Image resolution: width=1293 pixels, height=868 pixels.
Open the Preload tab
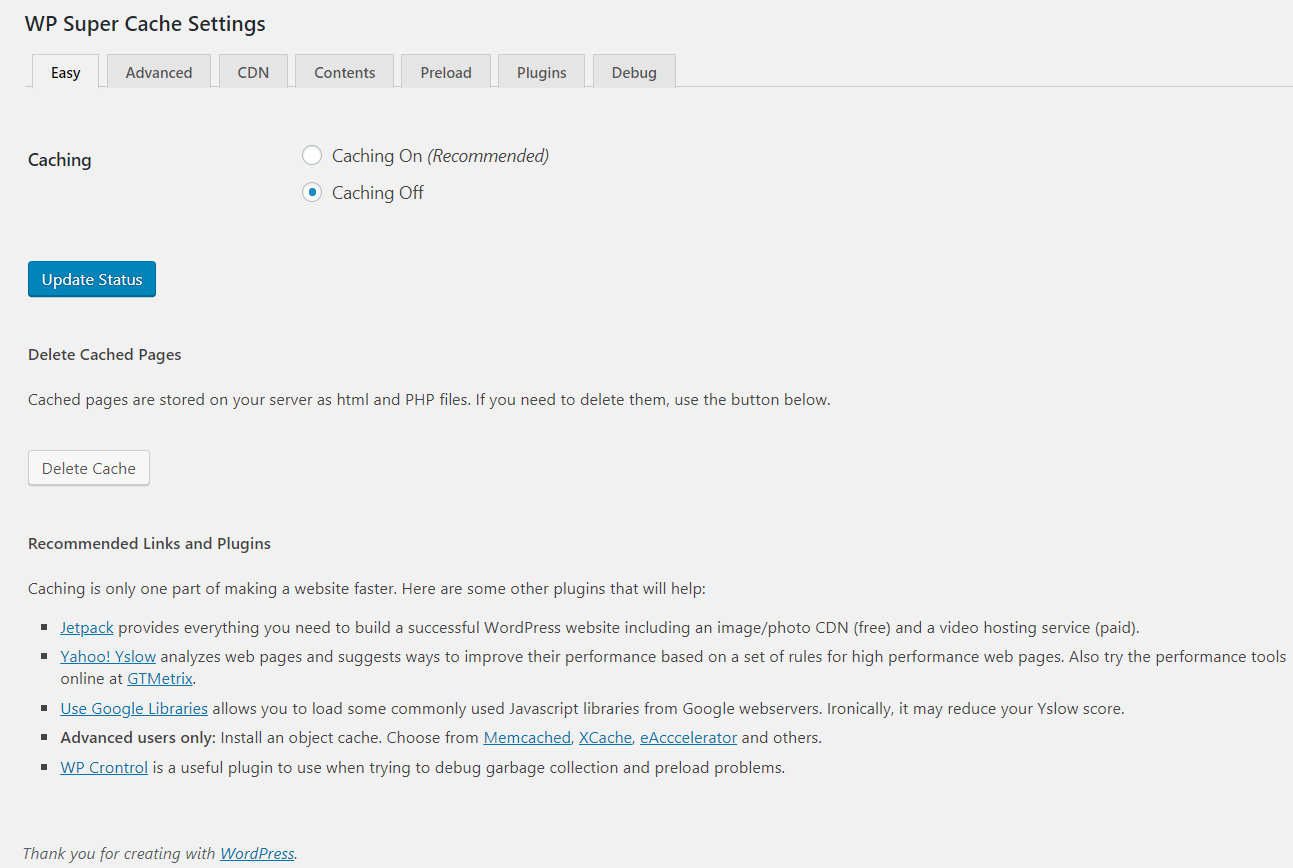(x=445, y=71)
